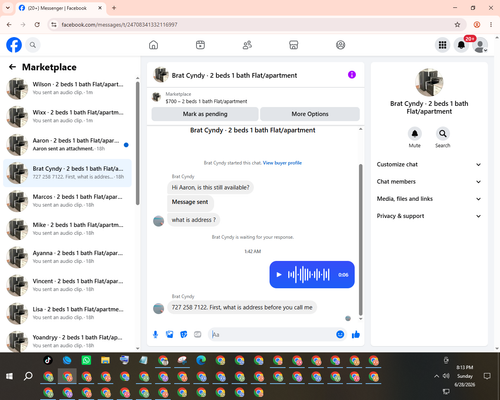Go to Home feed icon
Viewport: 500px width, 400px height.
click(153, 45)
